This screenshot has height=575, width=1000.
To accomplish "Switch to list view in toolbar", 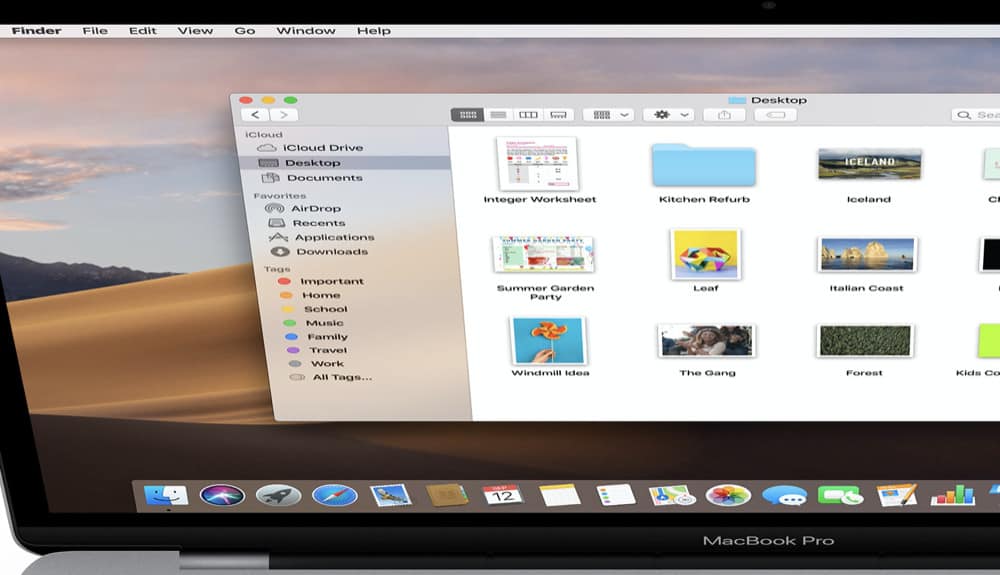I will (x=498, y=115).
